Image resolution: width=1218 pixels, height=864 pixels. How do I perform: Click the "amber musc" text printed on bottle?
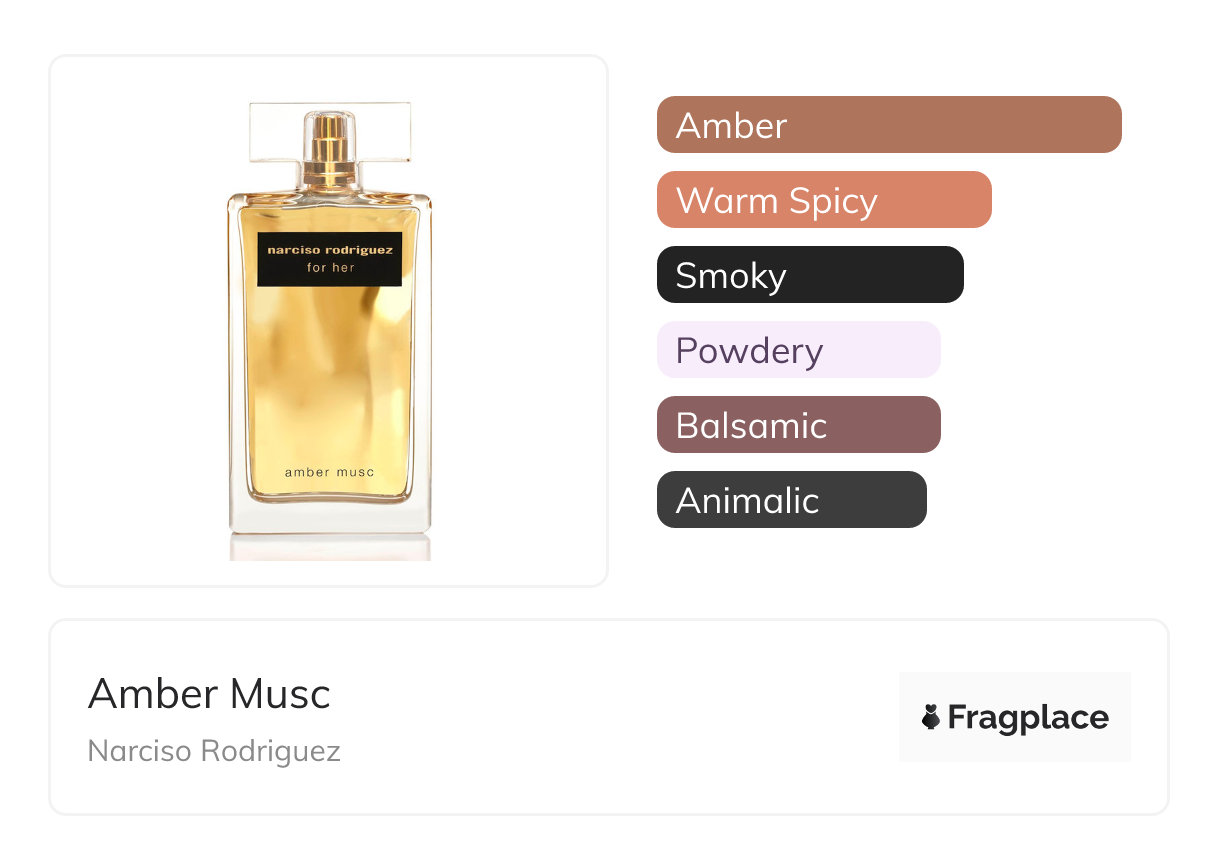click(x=329, y=472)
